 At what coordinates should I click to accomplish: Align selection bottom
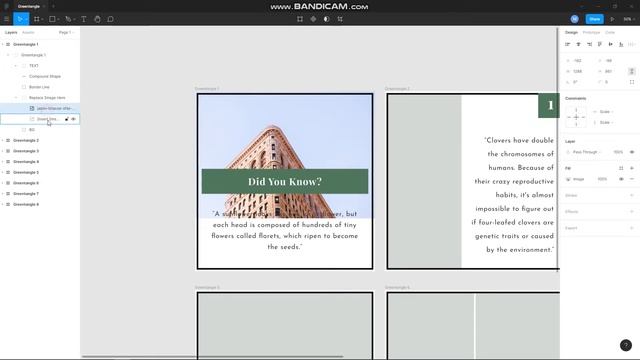point(621,44)
